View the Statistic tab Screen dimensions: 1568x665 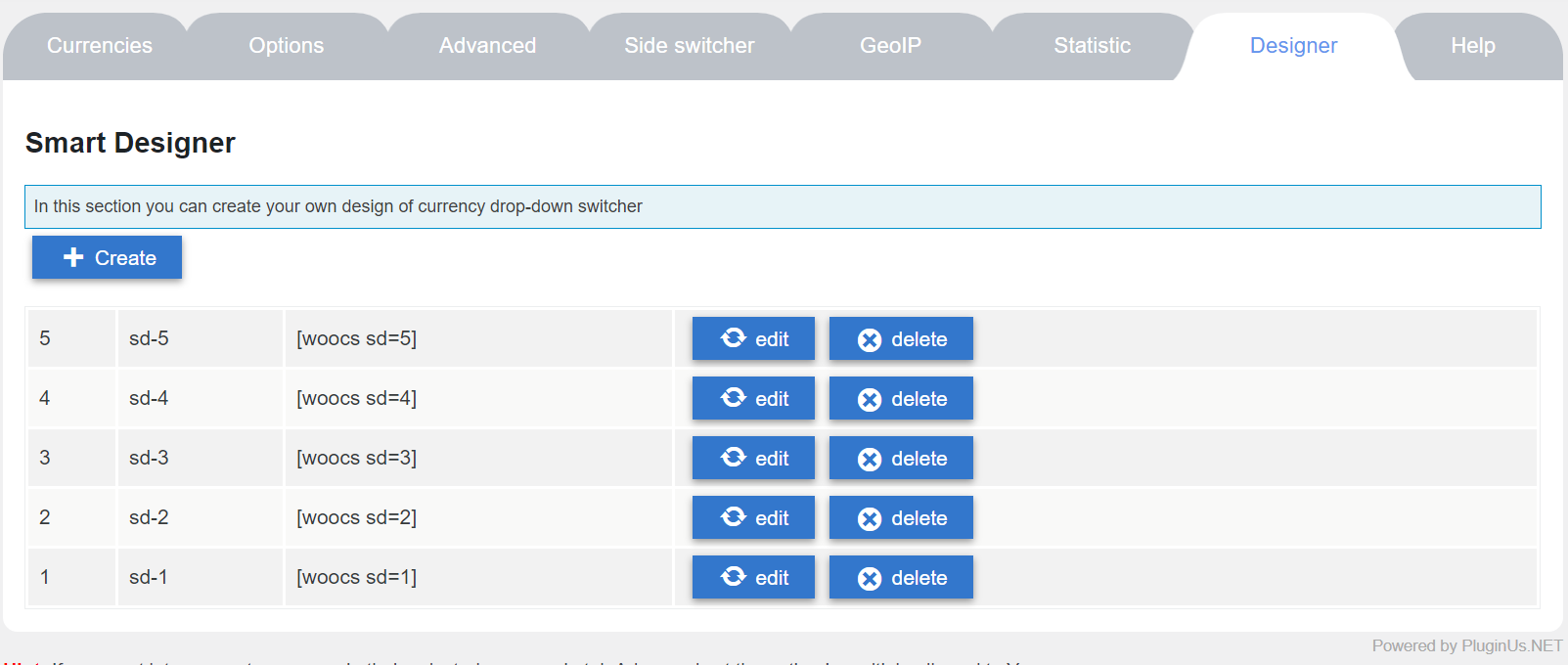(x=1092, y=46)
